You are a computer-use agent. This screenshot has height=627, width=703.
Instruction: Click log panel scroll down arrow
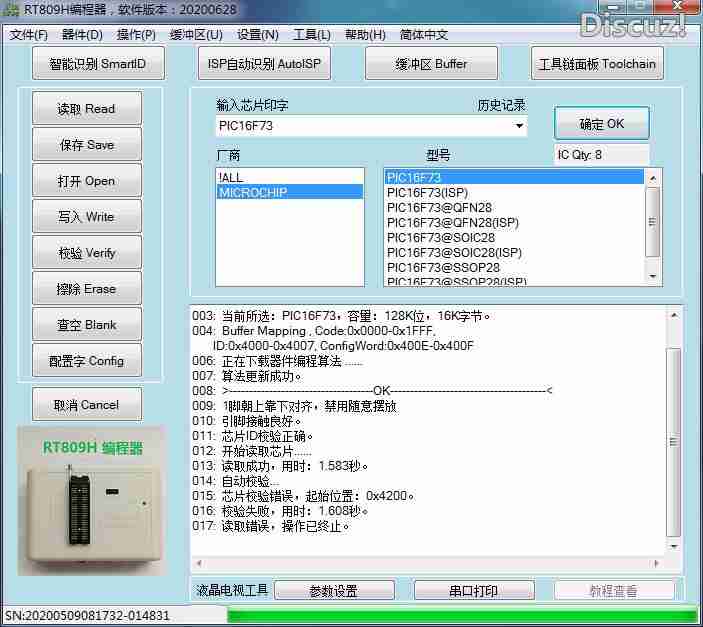[673, 546]
